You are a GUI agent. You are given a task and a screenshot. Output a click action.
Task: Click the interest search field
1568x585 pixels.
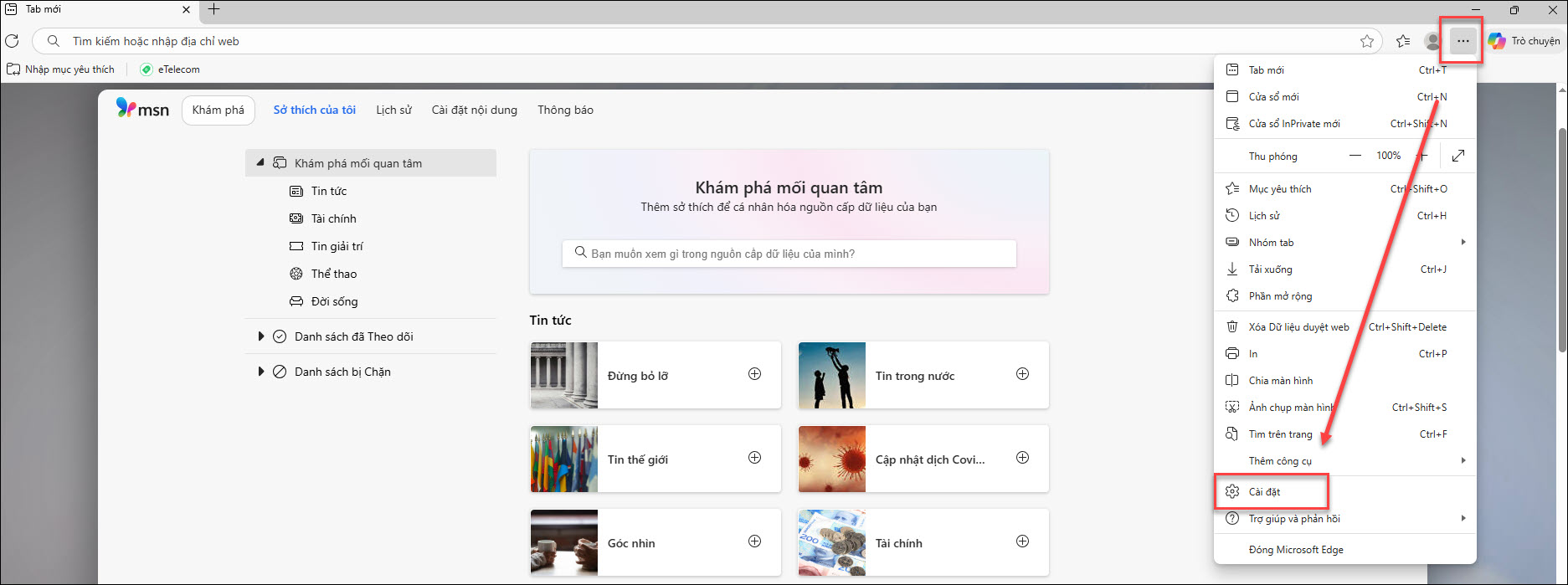(x=789, y=254)
